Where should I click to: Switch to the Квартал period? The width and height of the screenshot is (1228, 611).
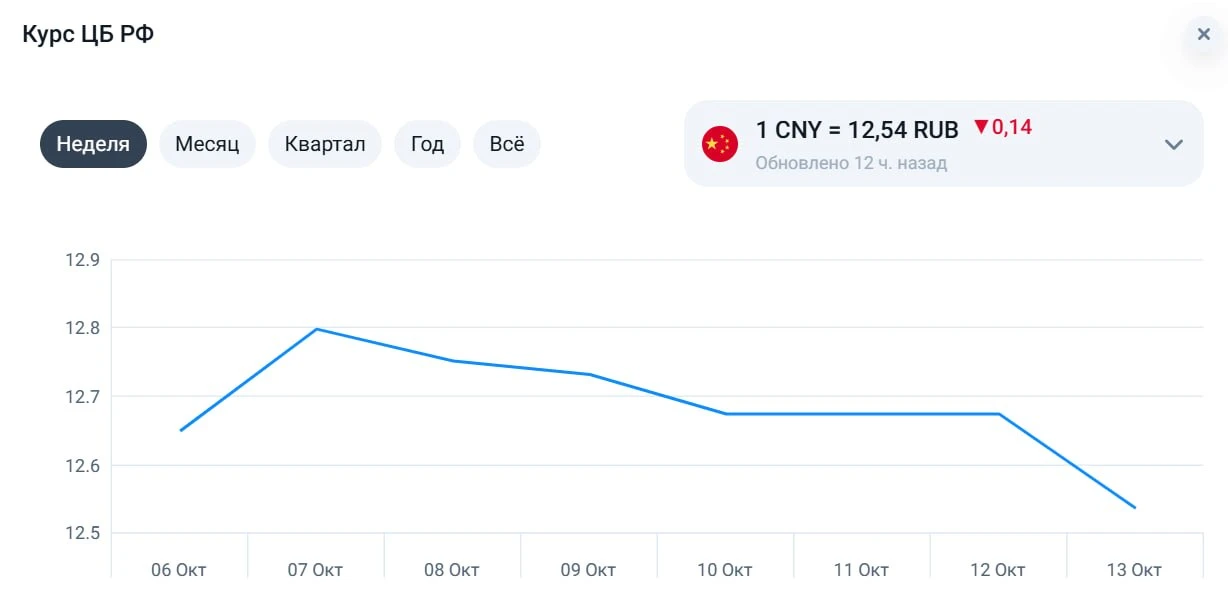pyautogui.click(x=325, y=144)
